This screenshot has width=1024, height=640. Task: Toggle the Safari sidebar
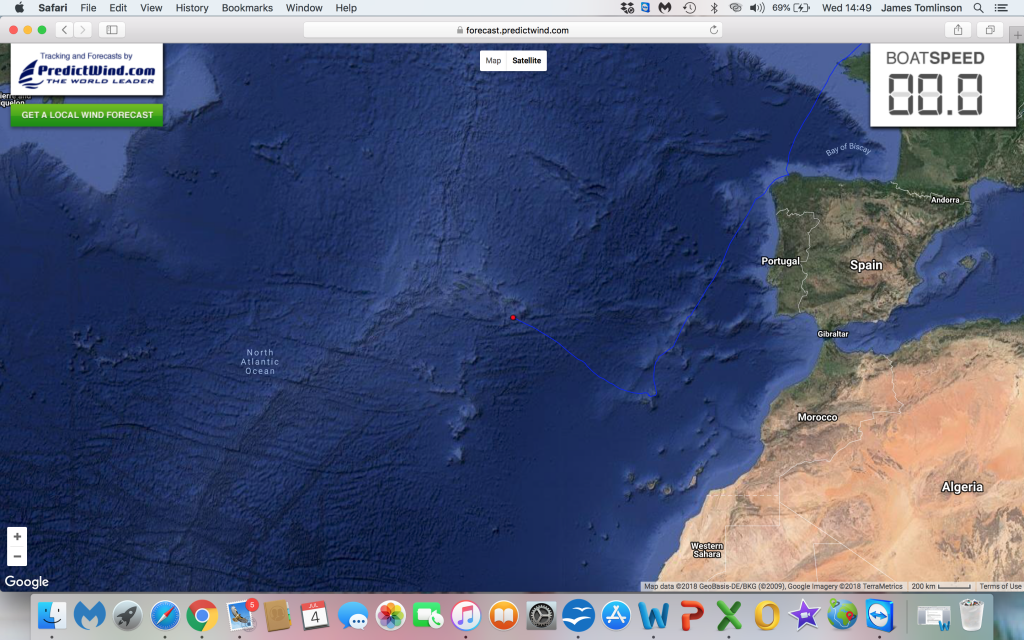112,30
